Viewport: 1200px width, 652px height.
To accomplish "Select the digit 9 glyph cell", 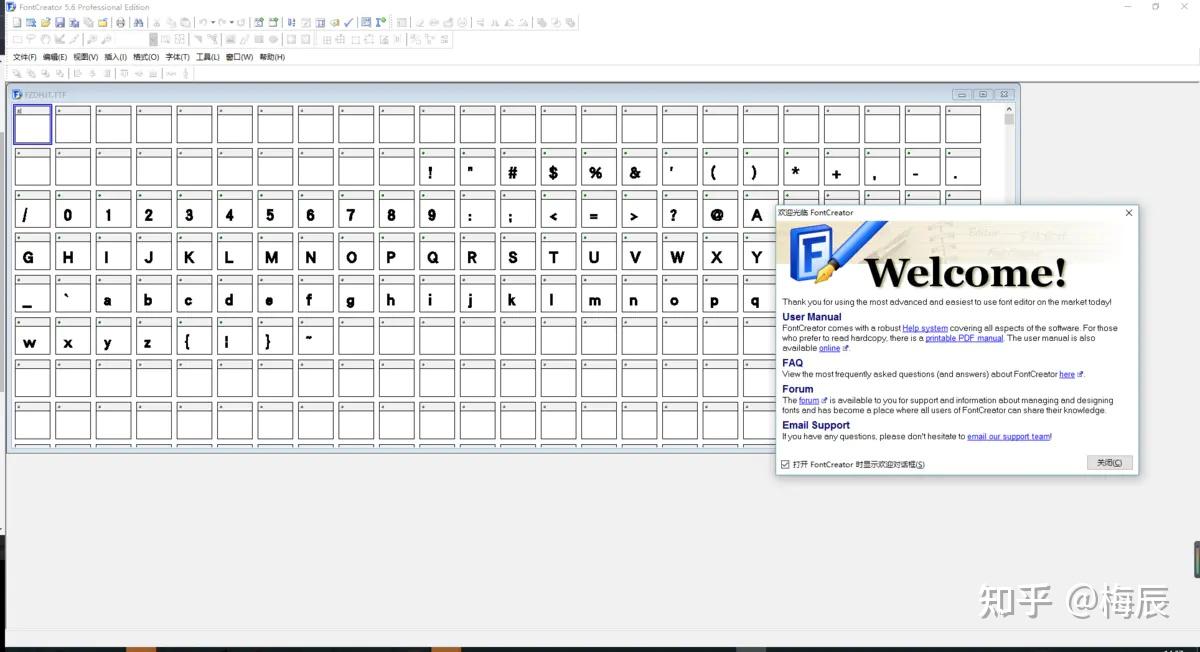I will [x=437, y=209].
